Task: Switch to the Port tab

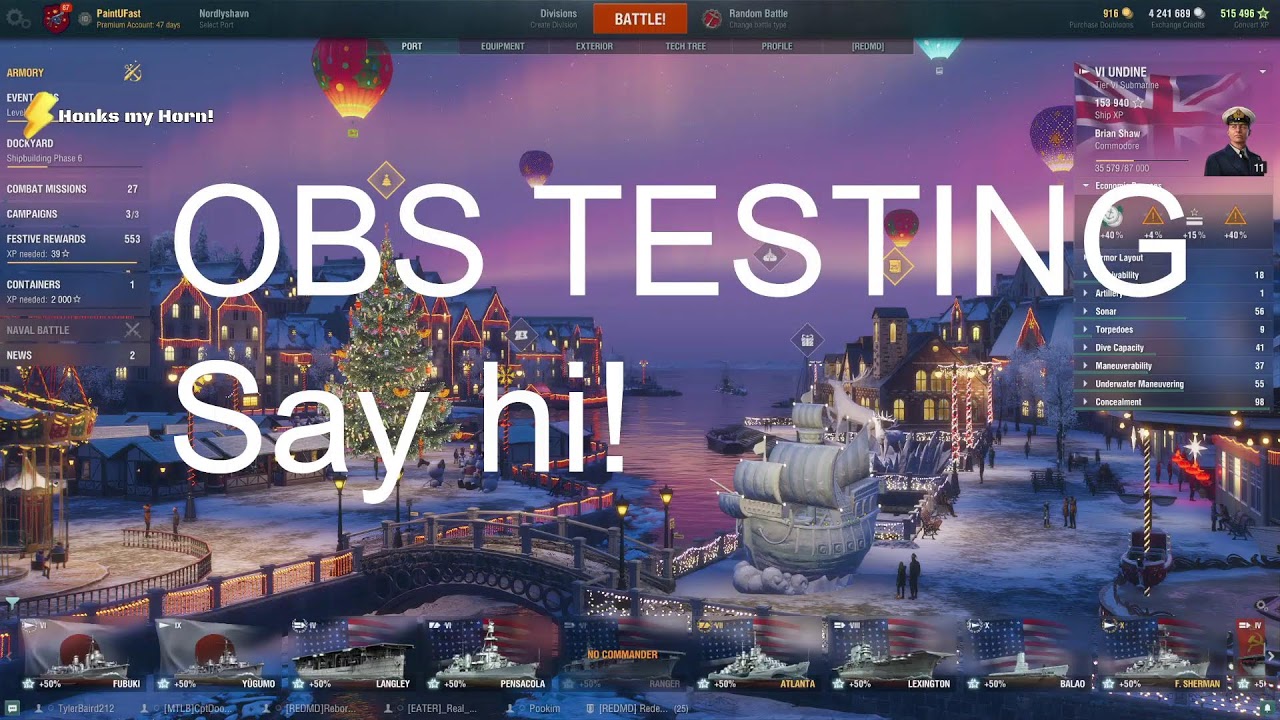Action: pyautogui.click(x=412, y=46)
